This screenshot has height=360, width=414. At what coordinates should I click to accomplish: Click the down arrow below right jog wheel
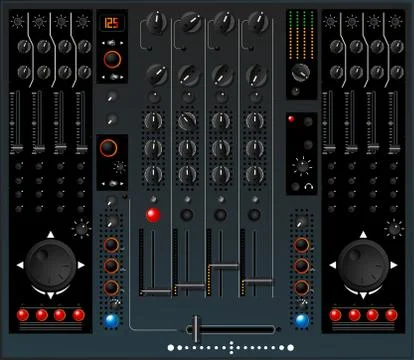(363, 295)
